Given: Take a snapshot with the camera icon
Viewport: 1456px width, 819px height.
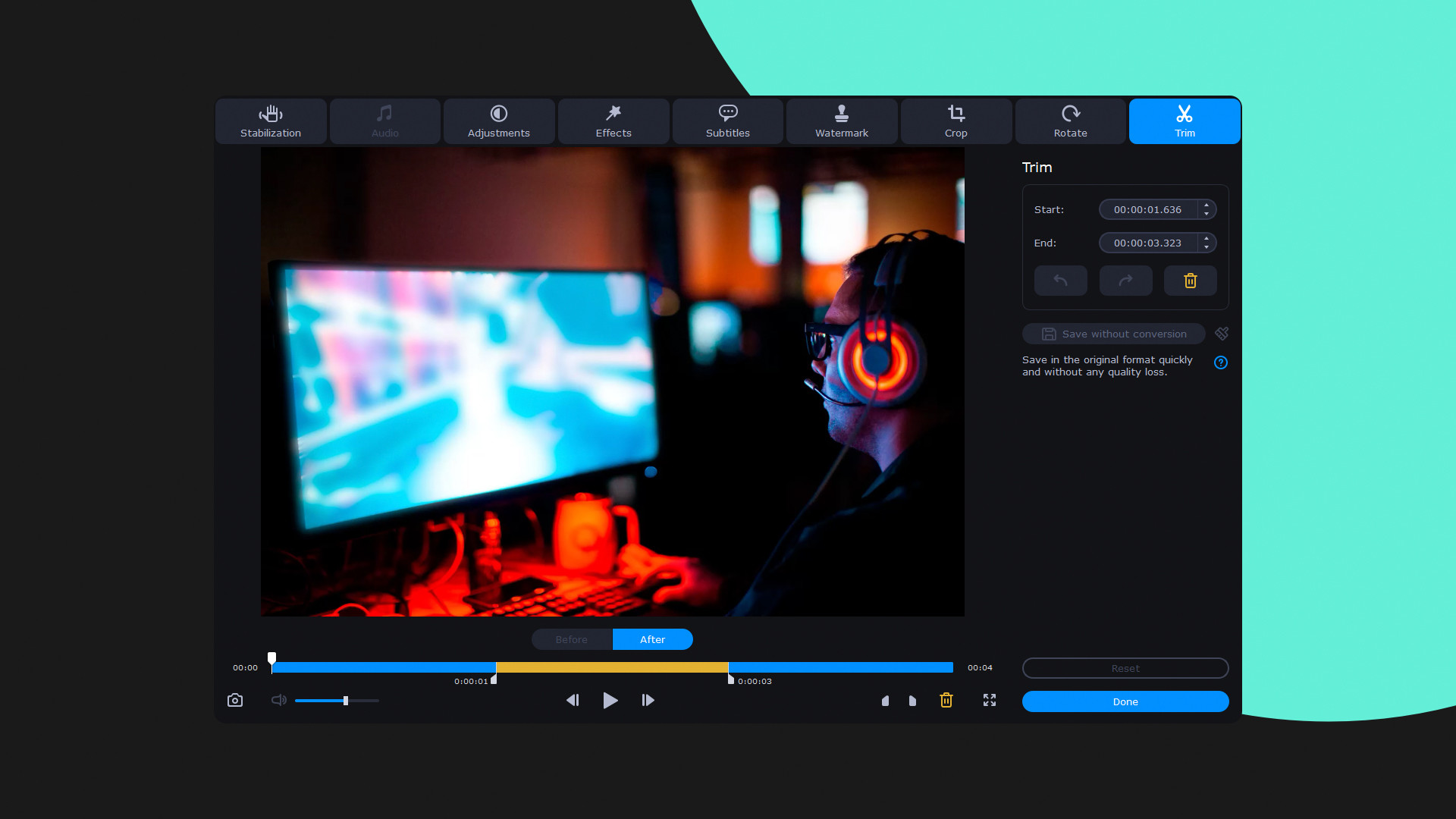Looking at the screenshot, I should 234,700.
